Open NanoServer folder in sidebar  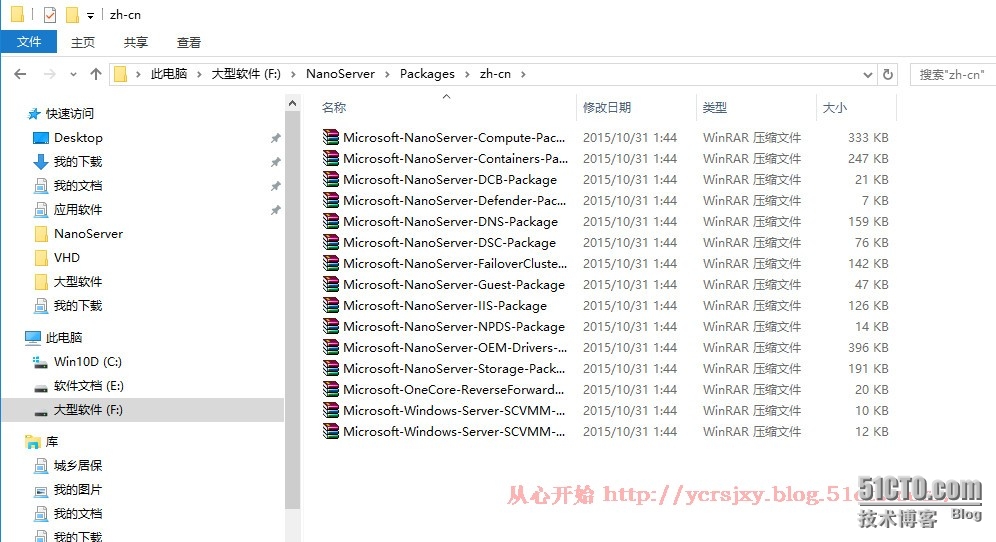click(88, 234)
